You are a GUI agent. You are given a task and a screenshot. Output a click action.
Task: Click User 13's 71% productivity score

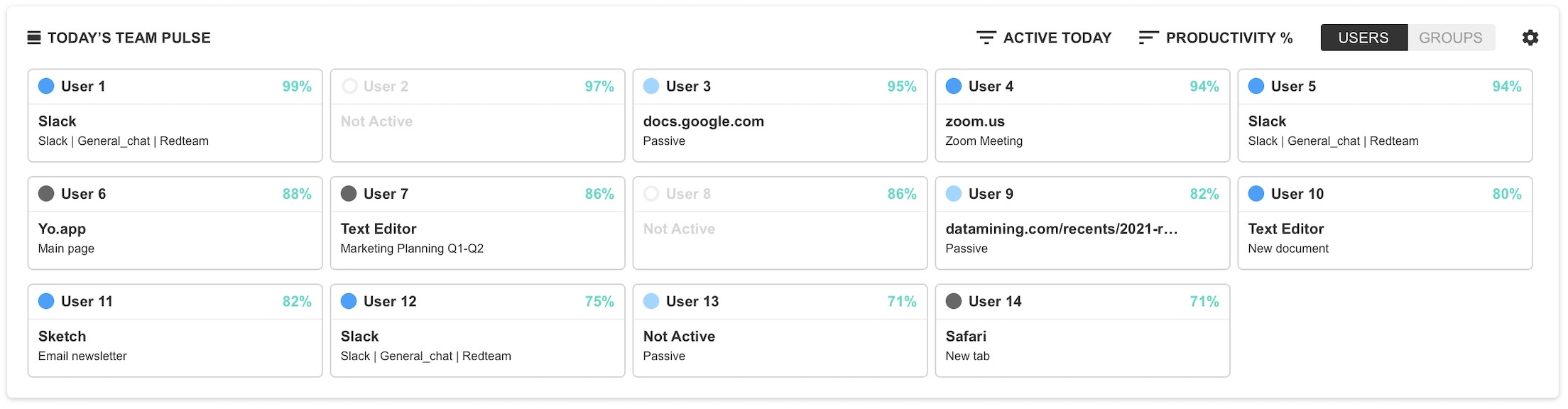click(902, 301)
